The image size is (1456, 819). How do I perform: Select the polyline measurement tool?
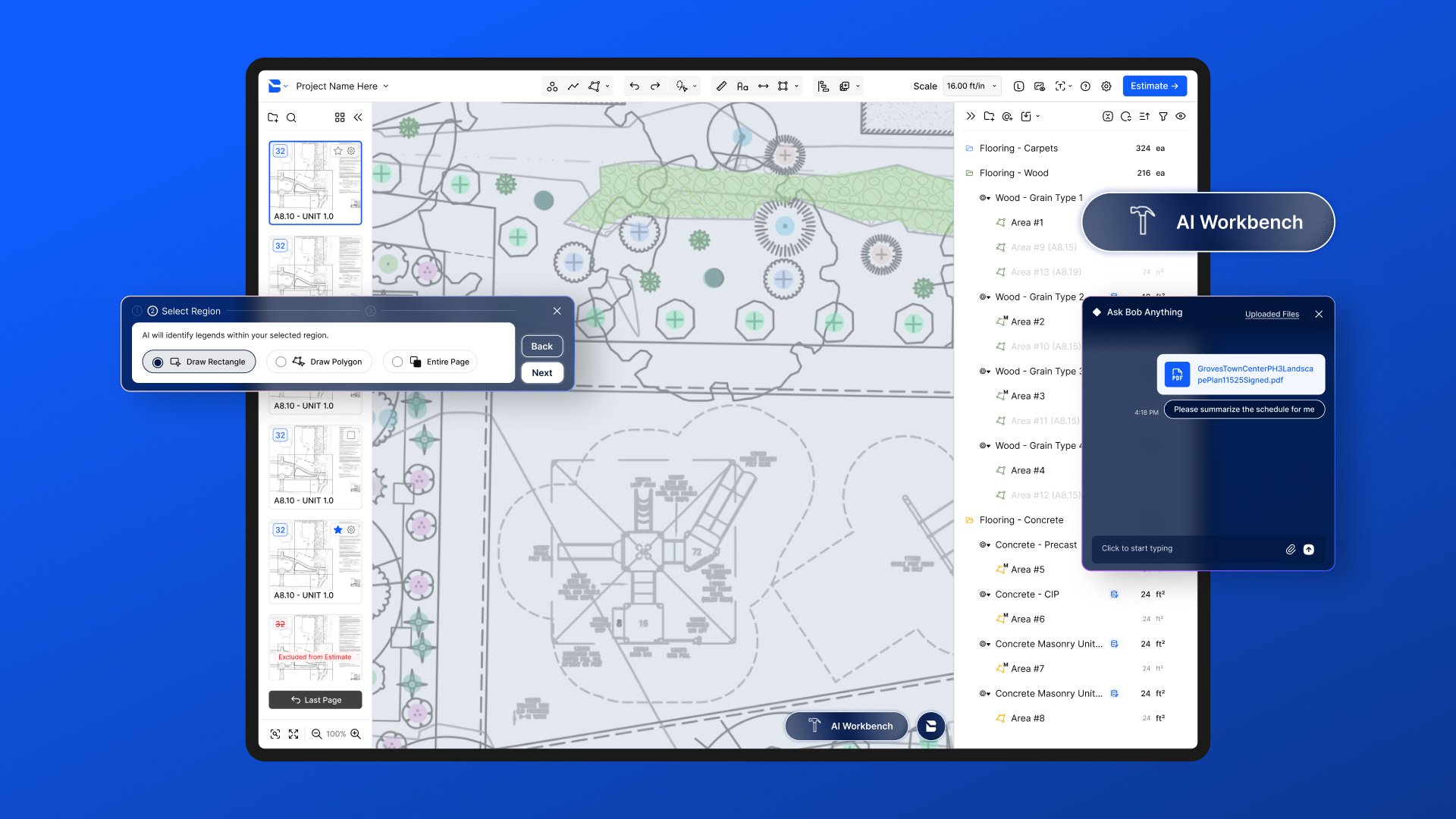pyautogui.click(x=573, y=86)
